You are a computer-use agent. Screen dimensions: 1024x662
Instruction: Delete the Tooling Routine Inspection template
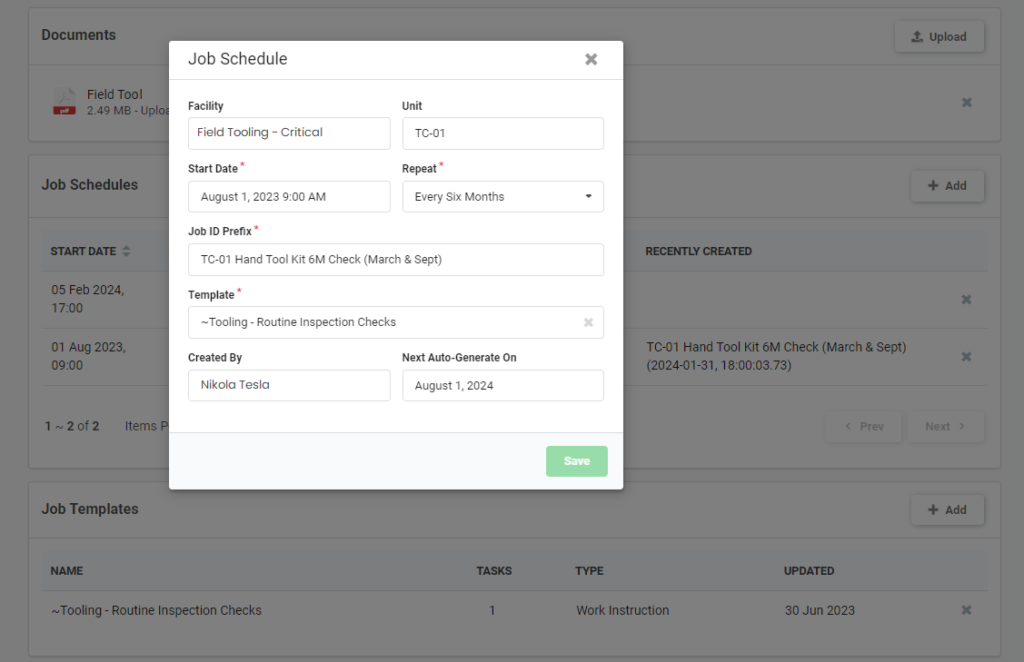(x=967, y=610)
